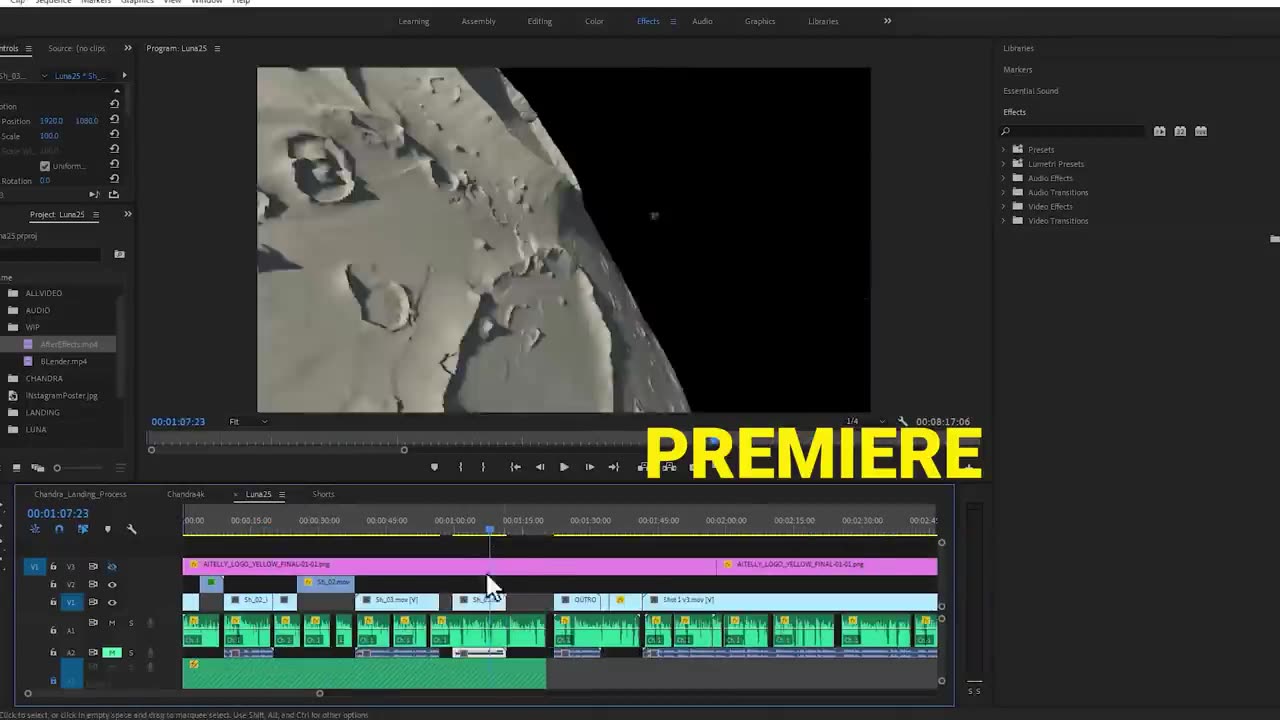Switch to Learning workspace
The image size is (1280, 720).
coord(414,21)
